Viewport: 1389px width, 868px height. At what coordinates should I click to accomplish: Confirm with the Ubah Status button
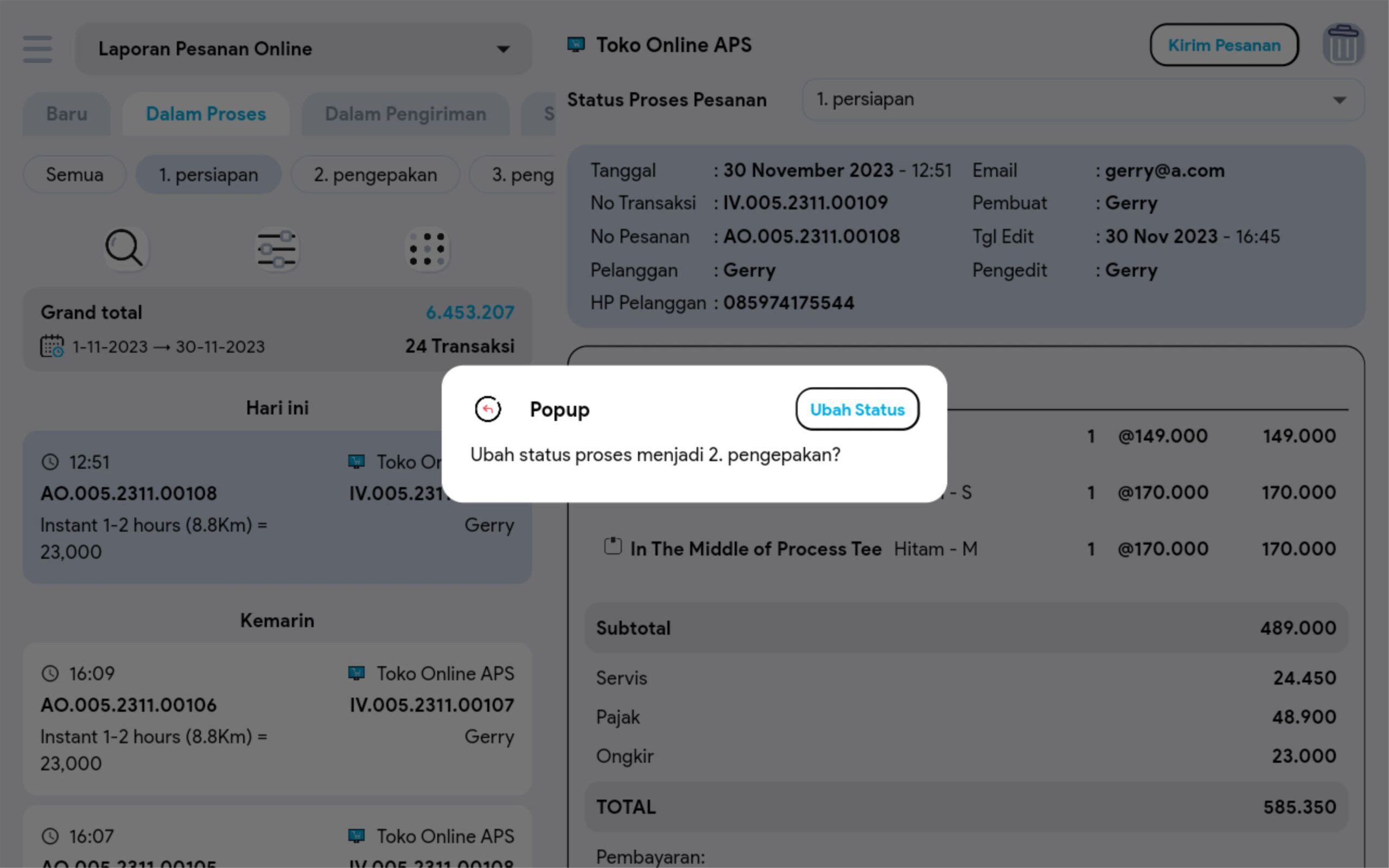click(x=857, y=409)
